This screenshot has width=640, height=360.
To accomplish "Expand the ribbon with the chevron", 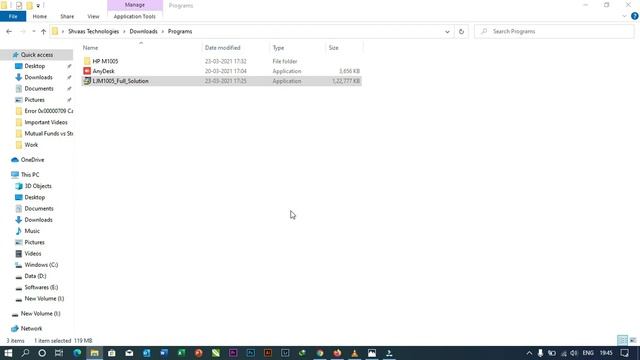I will (x=624, y=16).
